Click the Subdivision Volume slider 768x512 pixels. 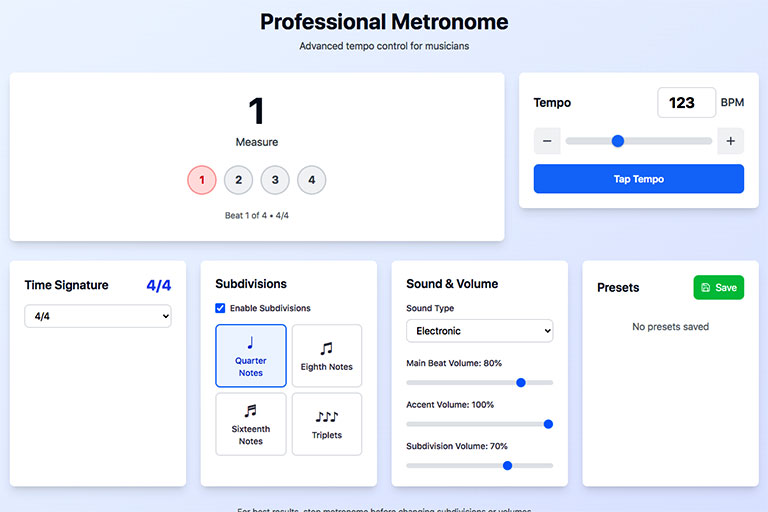click(480, 465)
